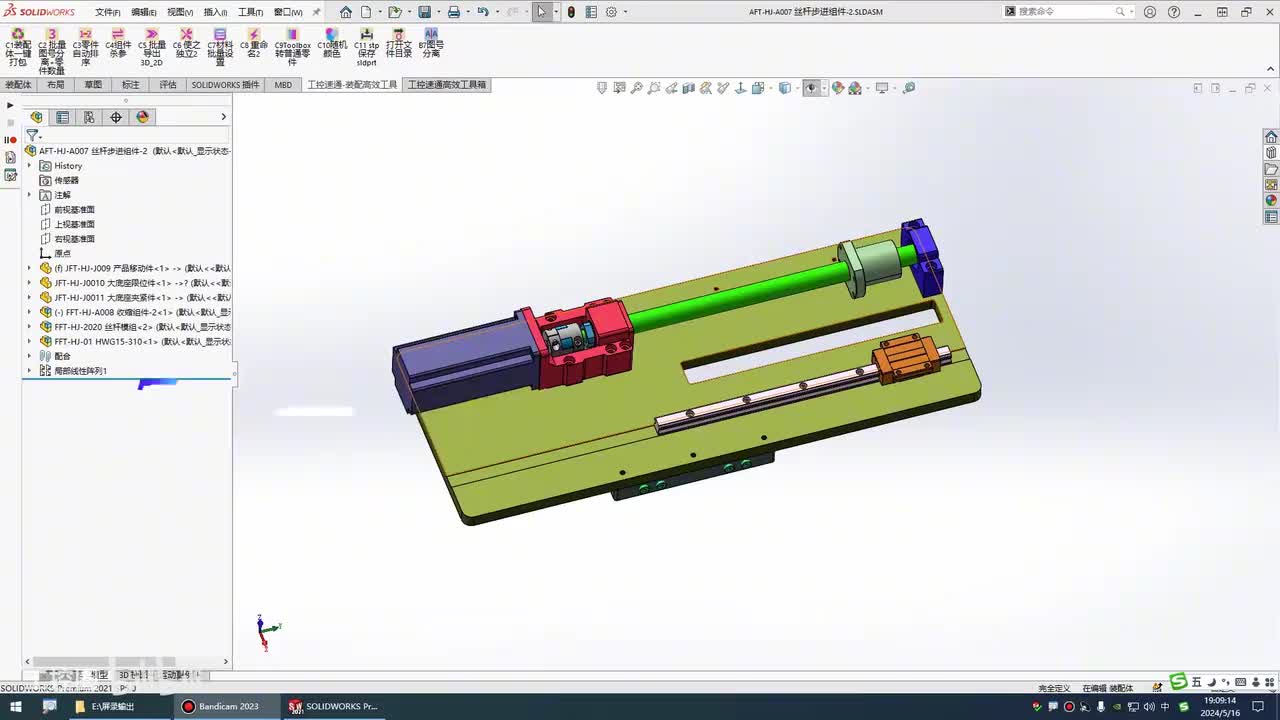Click C7 material batch settings tool
Screen dimensions: 1280x720
tap(220, 47)
